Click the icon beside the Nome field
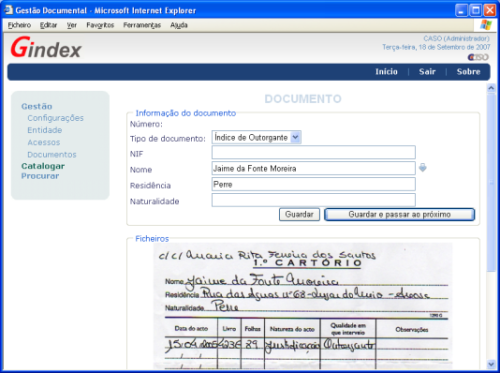 (423, 168)
